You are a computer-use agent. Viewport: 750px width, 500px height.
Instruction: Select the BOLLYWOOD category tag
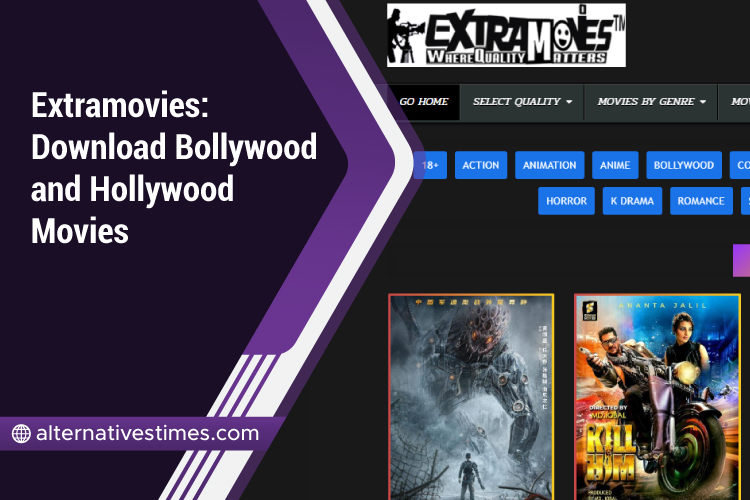coord(684,165)
